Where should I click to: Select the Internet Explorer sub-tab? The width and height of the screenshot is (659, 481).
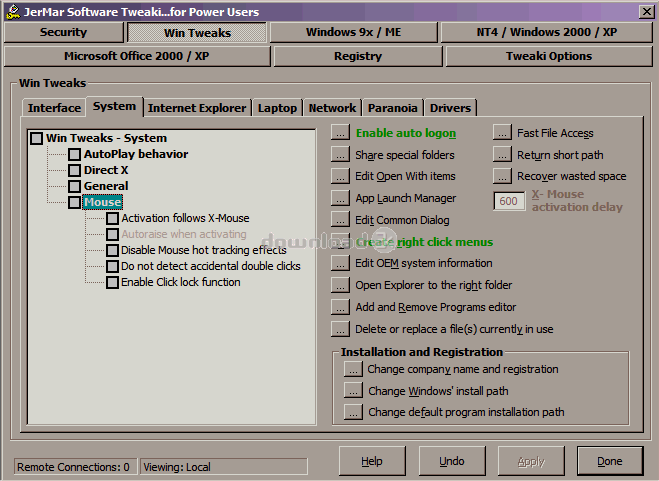click(x=197, y=108)
